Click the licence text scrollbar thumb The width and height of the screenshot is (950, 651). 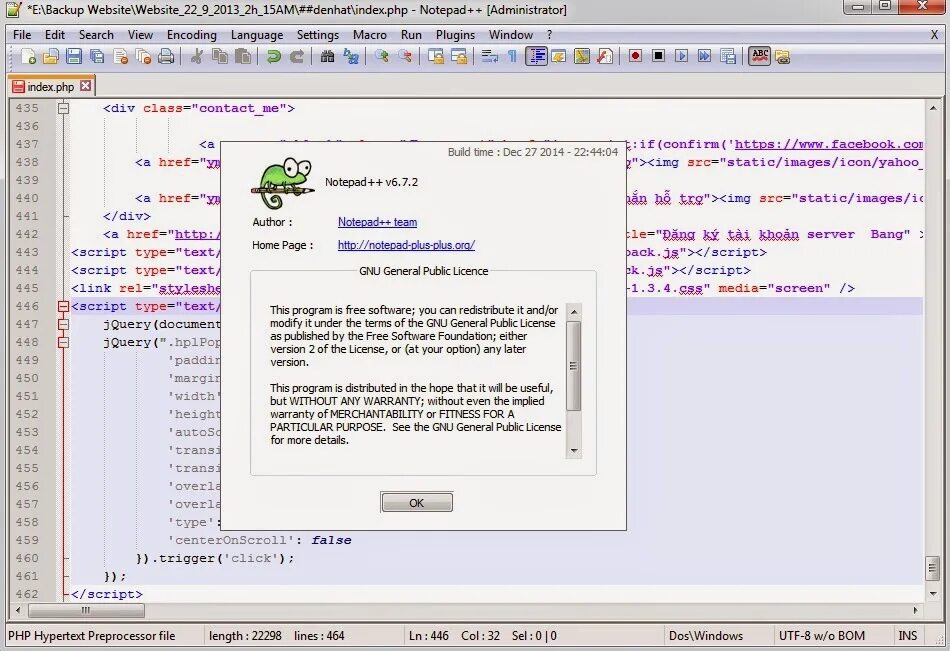(573, 366)
